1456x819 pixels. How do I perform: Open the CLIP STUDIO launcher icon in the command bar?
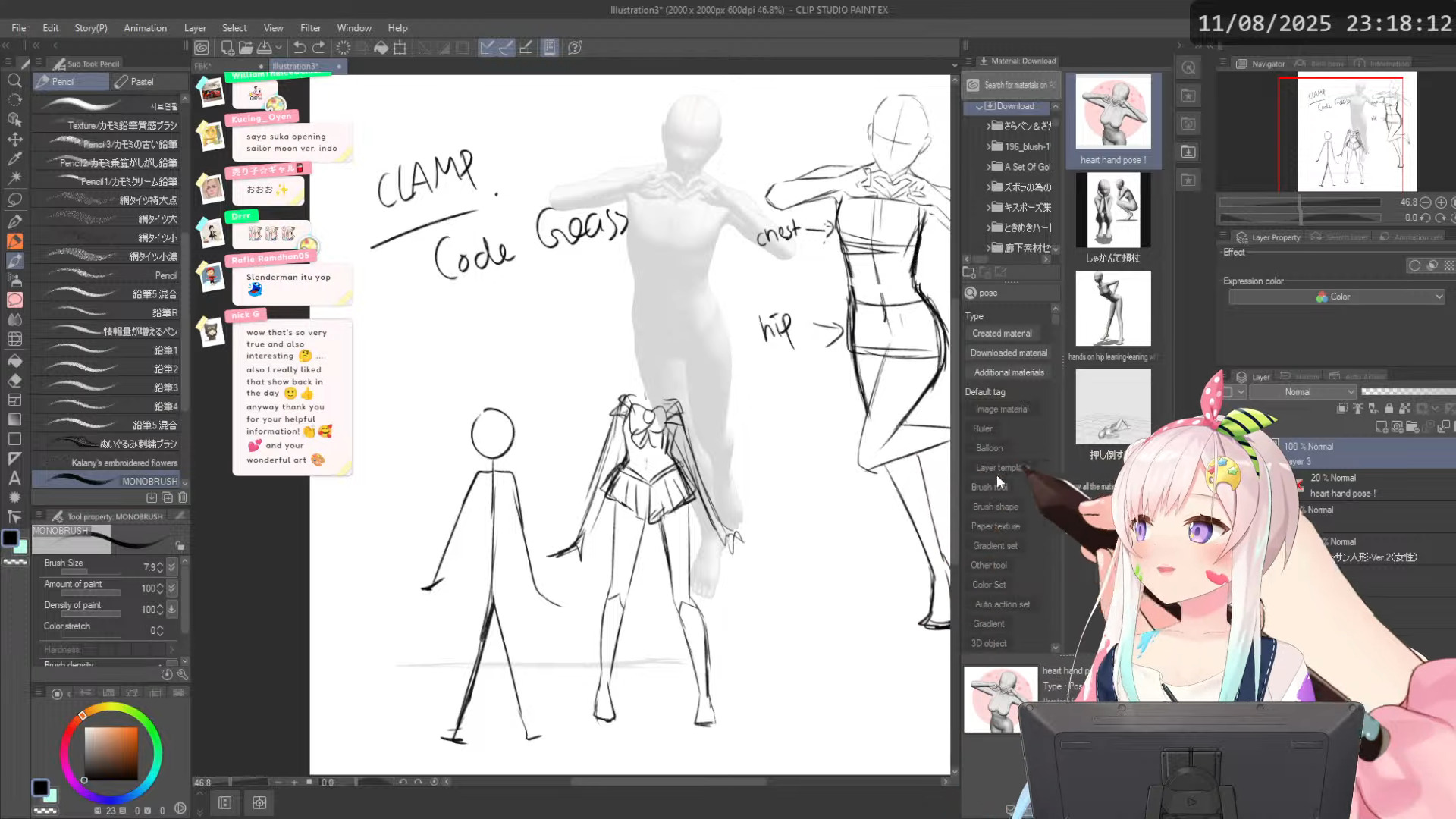pos(202,48)
